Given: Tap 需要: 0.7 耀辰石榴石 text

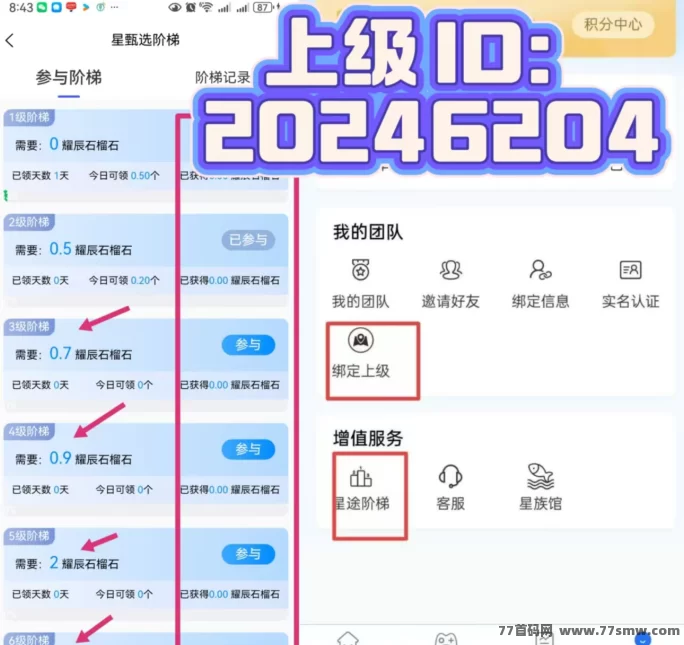Looking at the screenshot, I should [x=73, y=354].
